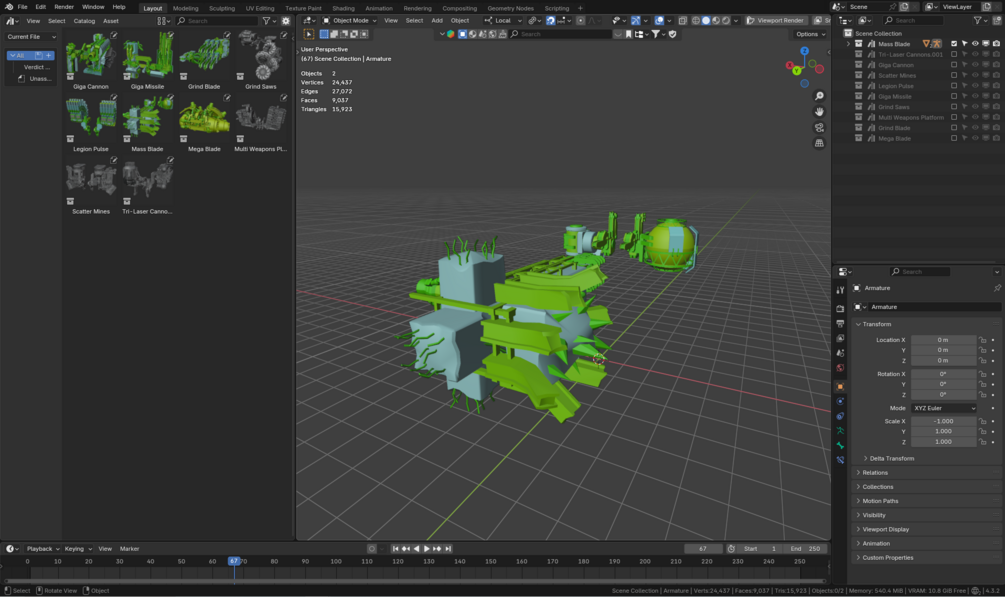Click the hand pan view gizmo
This screenshot has height=597, width=1005.
click(x=819, y=112)
